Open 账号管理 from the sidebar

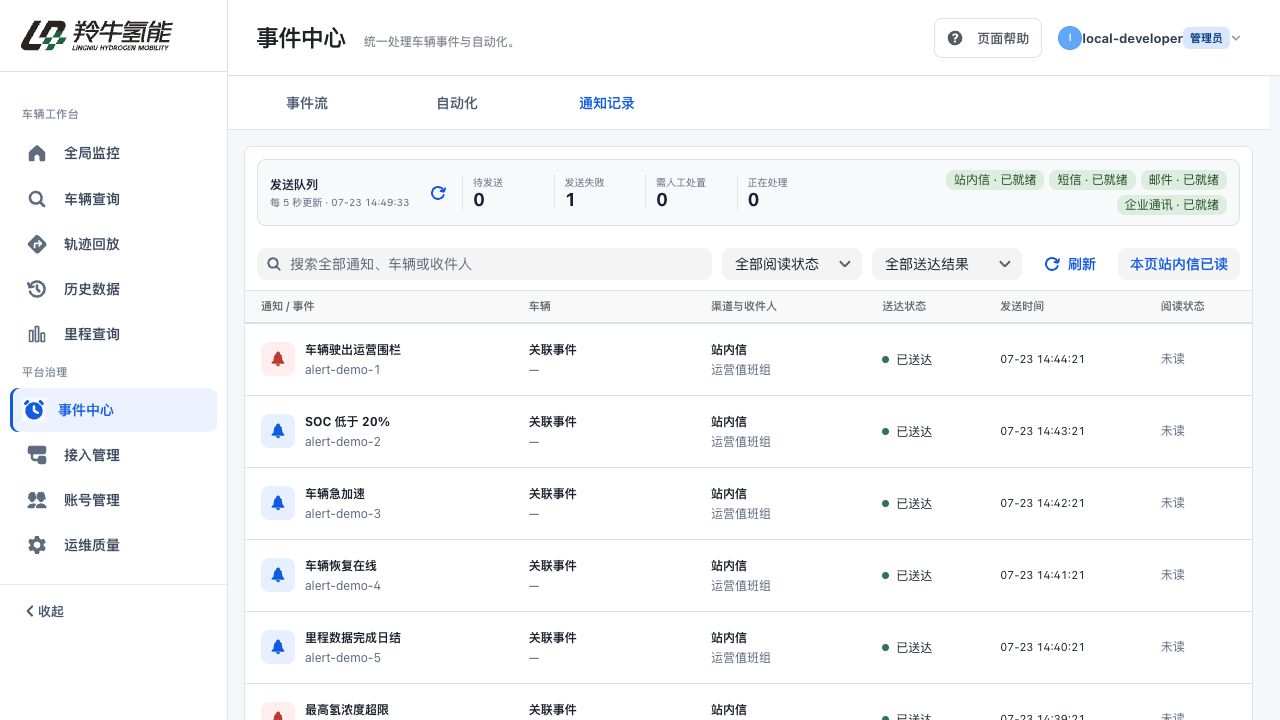tap(114, 500)
